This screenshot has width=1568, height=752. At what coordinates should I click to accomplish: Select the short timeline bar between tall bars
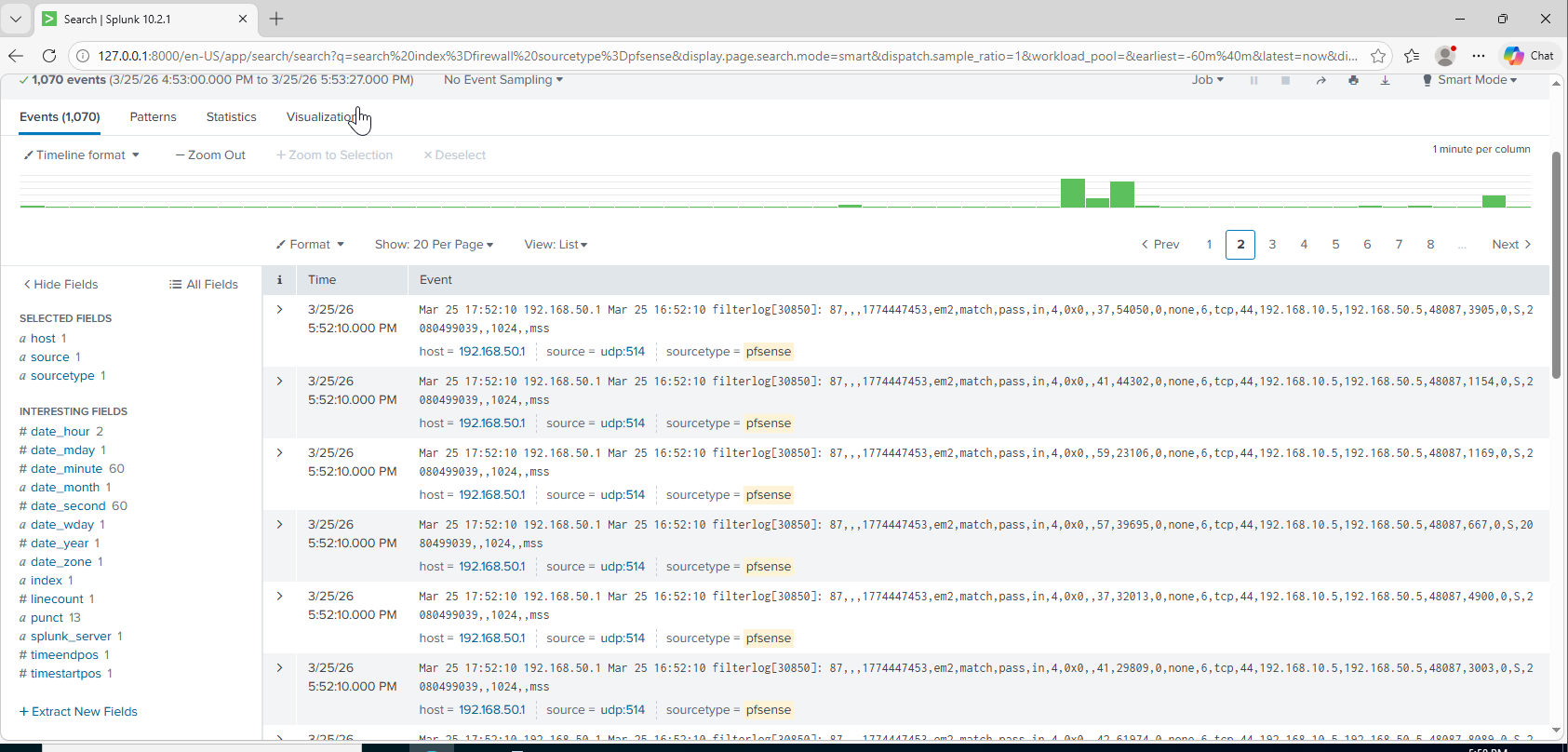coord(1097,202)
